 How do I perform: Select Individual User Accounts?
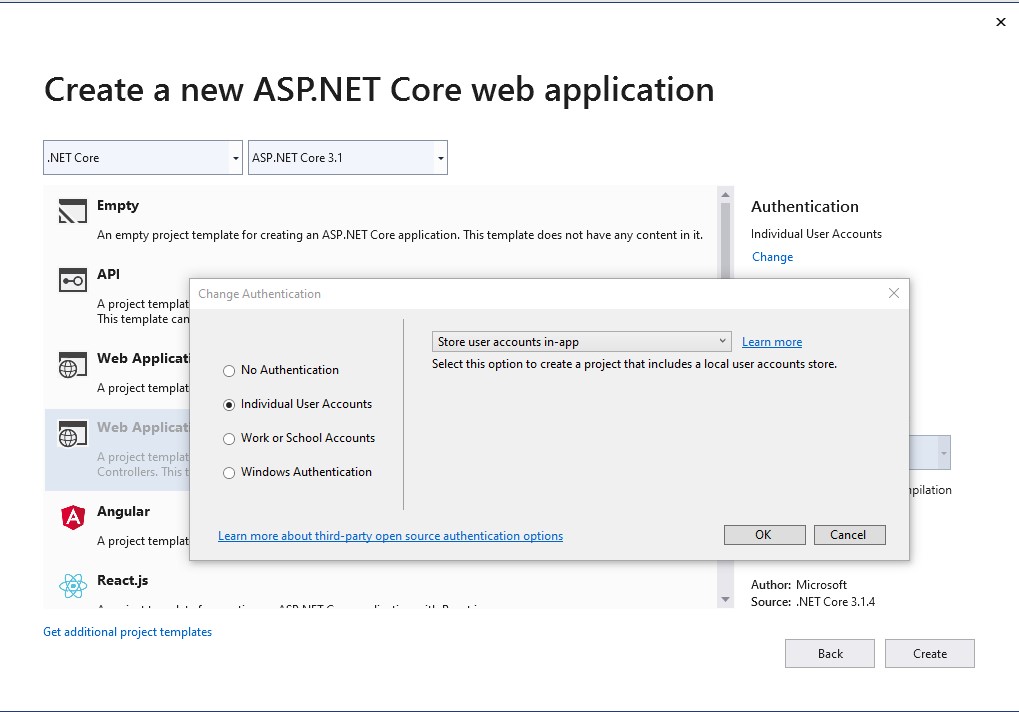click(x=230, y=404)
